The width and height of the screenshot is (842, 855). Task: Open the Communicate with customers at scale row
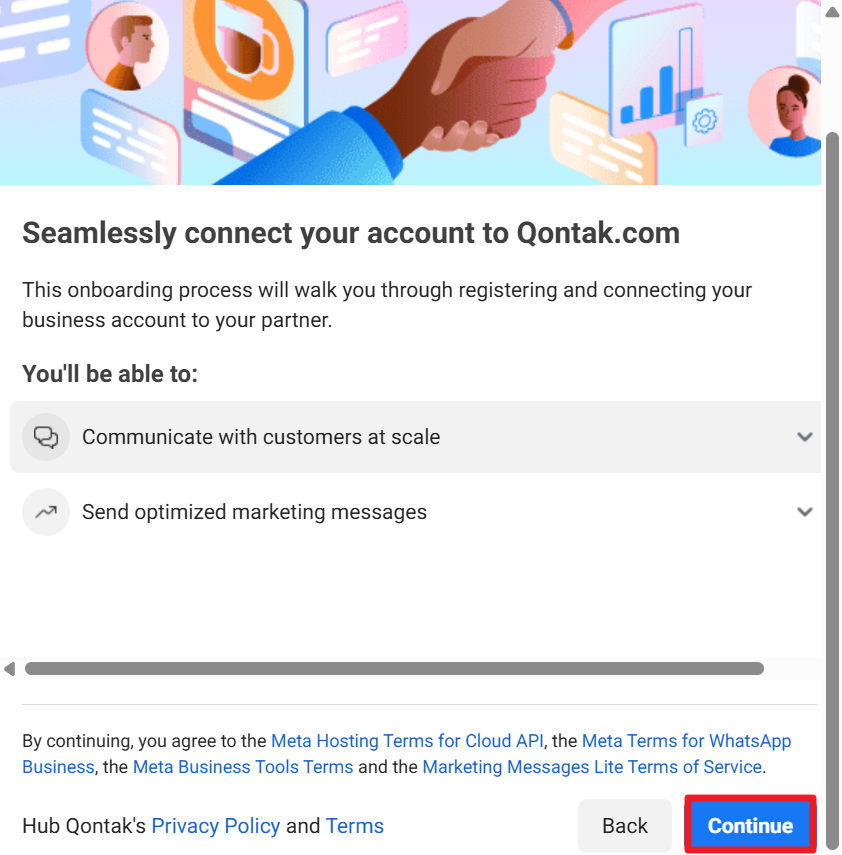coord(416,437)
